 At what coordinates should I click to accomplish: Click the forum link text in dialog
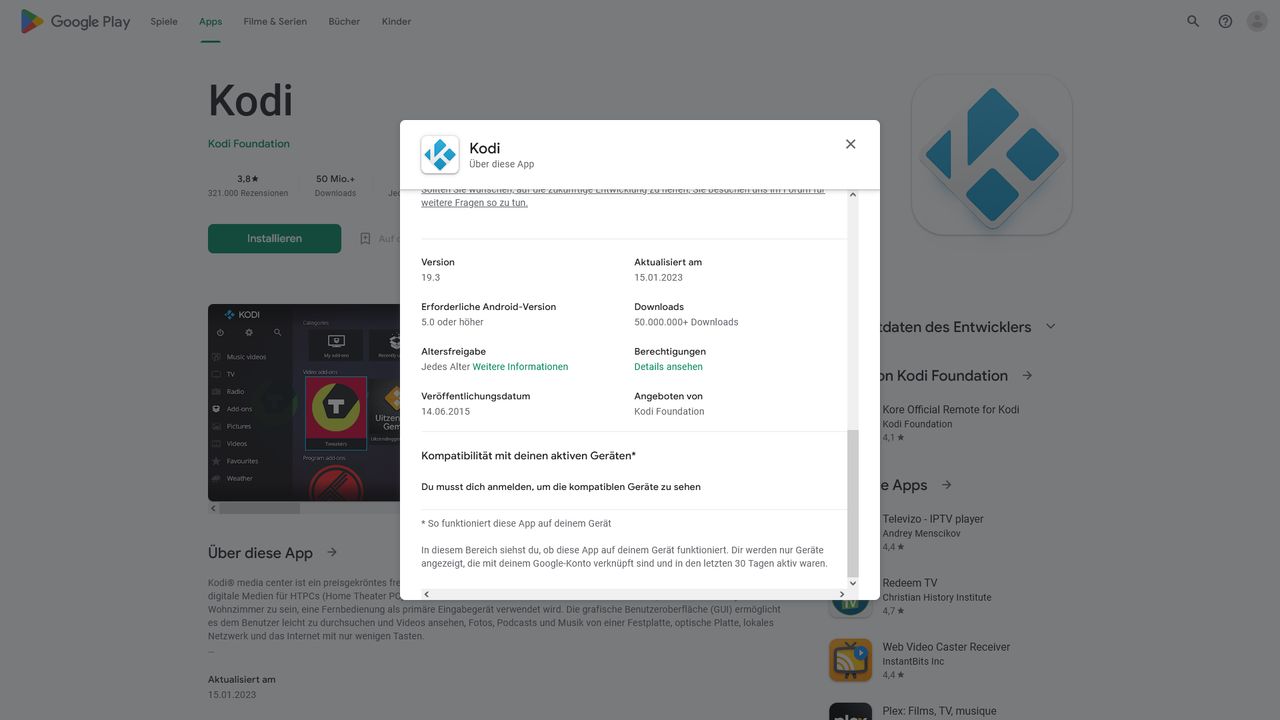coord(623,196)
